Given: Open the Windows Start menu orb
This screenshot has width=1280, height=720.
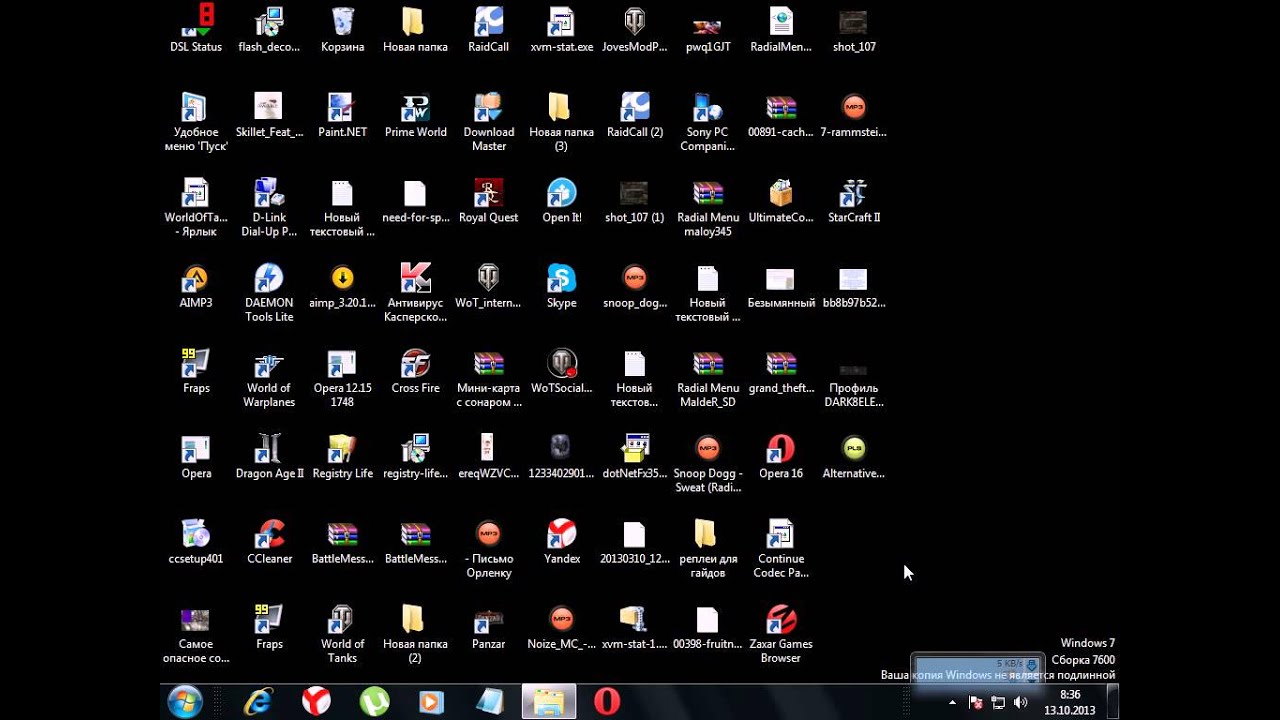Looking at the screenshot, I should point(186,702).
